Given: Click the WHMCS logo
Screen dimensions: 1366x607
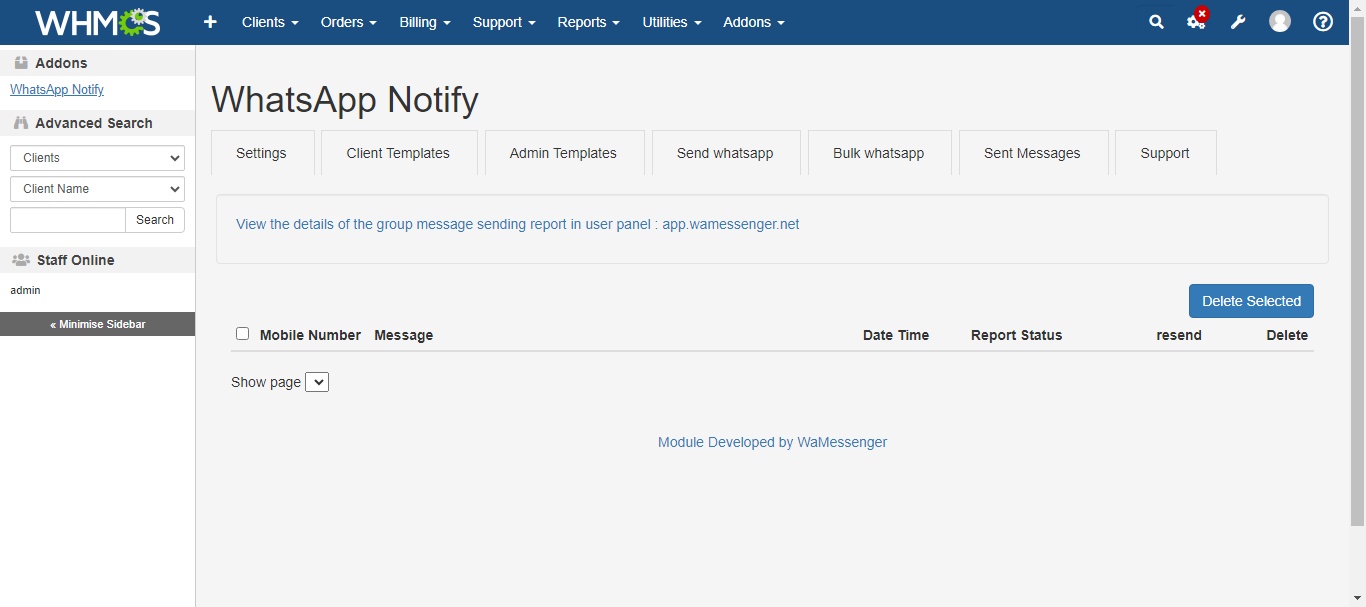Looking at the screenshot, I should click(x=97, y=22).
